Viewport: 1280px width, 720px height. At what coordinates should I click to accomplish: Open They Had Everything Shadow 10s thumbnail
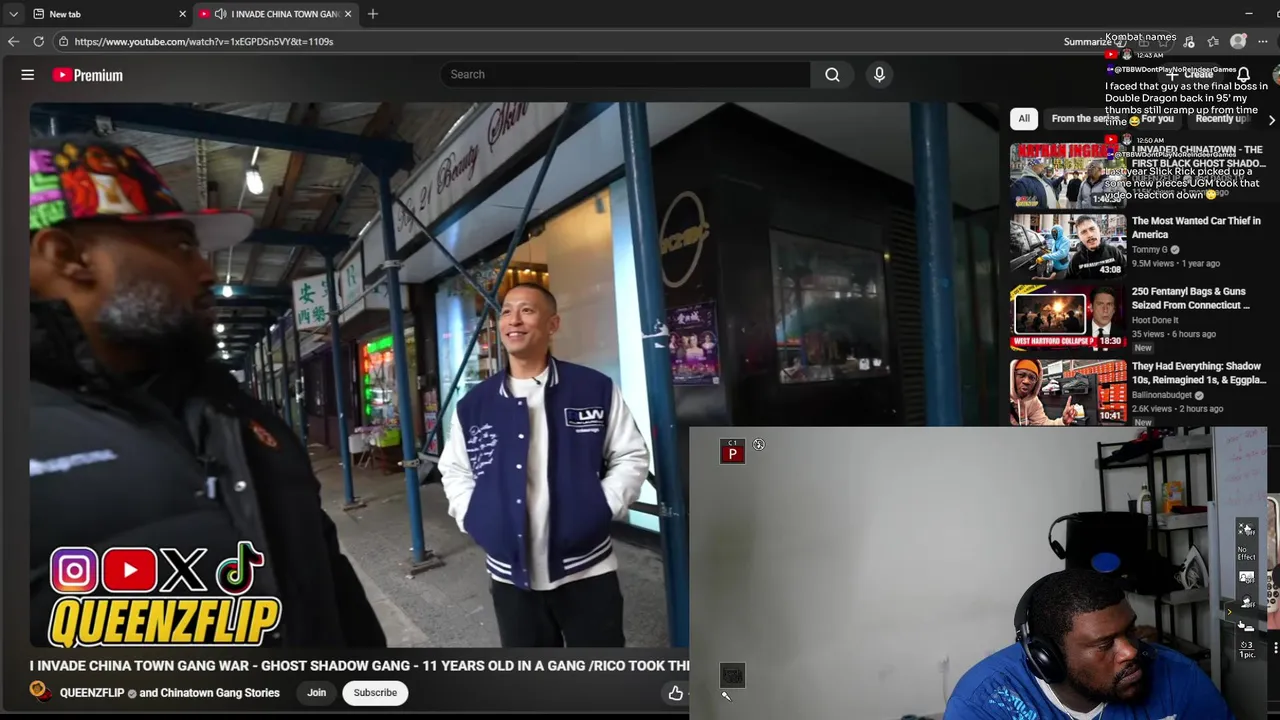tap(1068, 392)
